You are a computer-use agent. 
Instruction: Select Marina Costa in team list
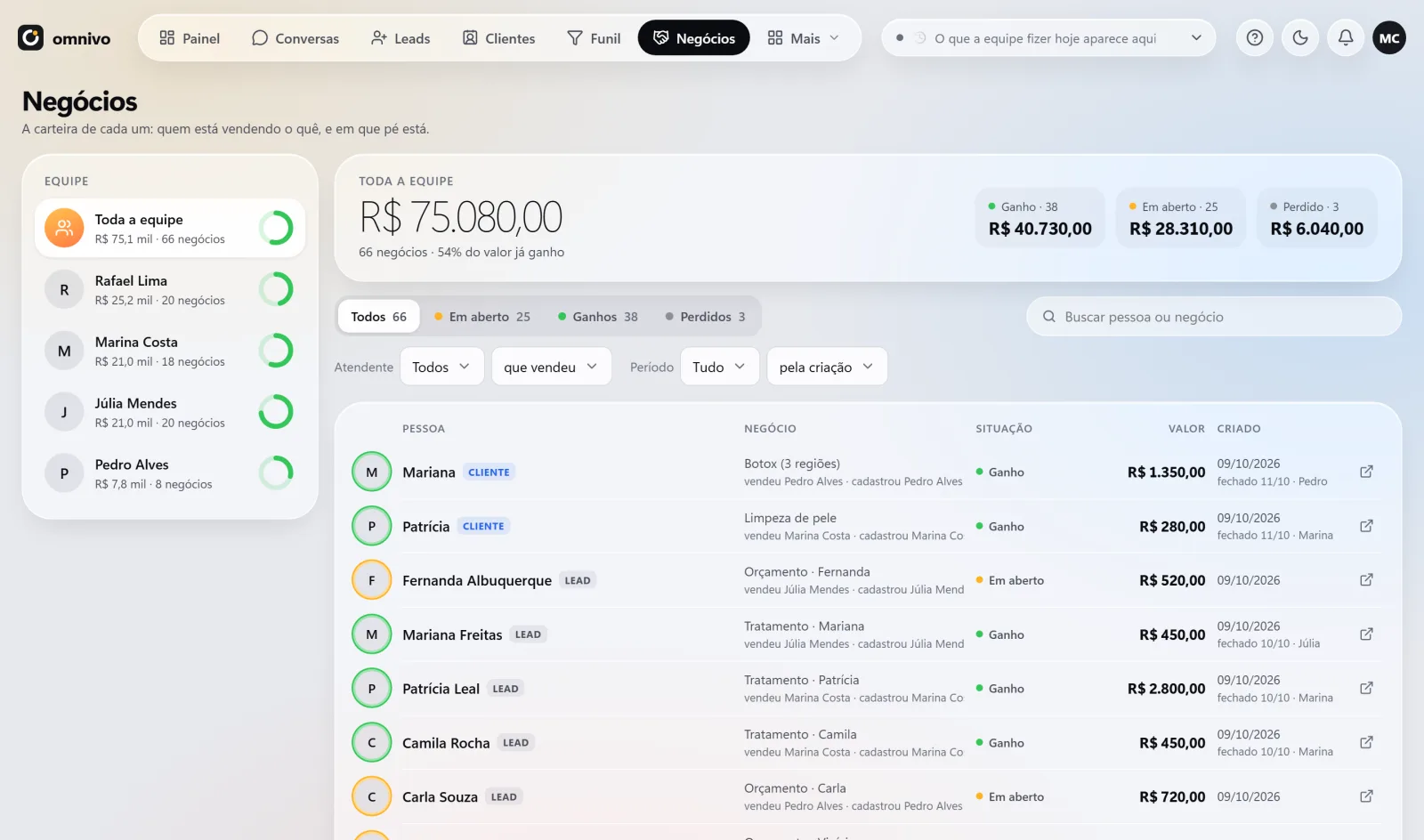click(x=170, y=351)
